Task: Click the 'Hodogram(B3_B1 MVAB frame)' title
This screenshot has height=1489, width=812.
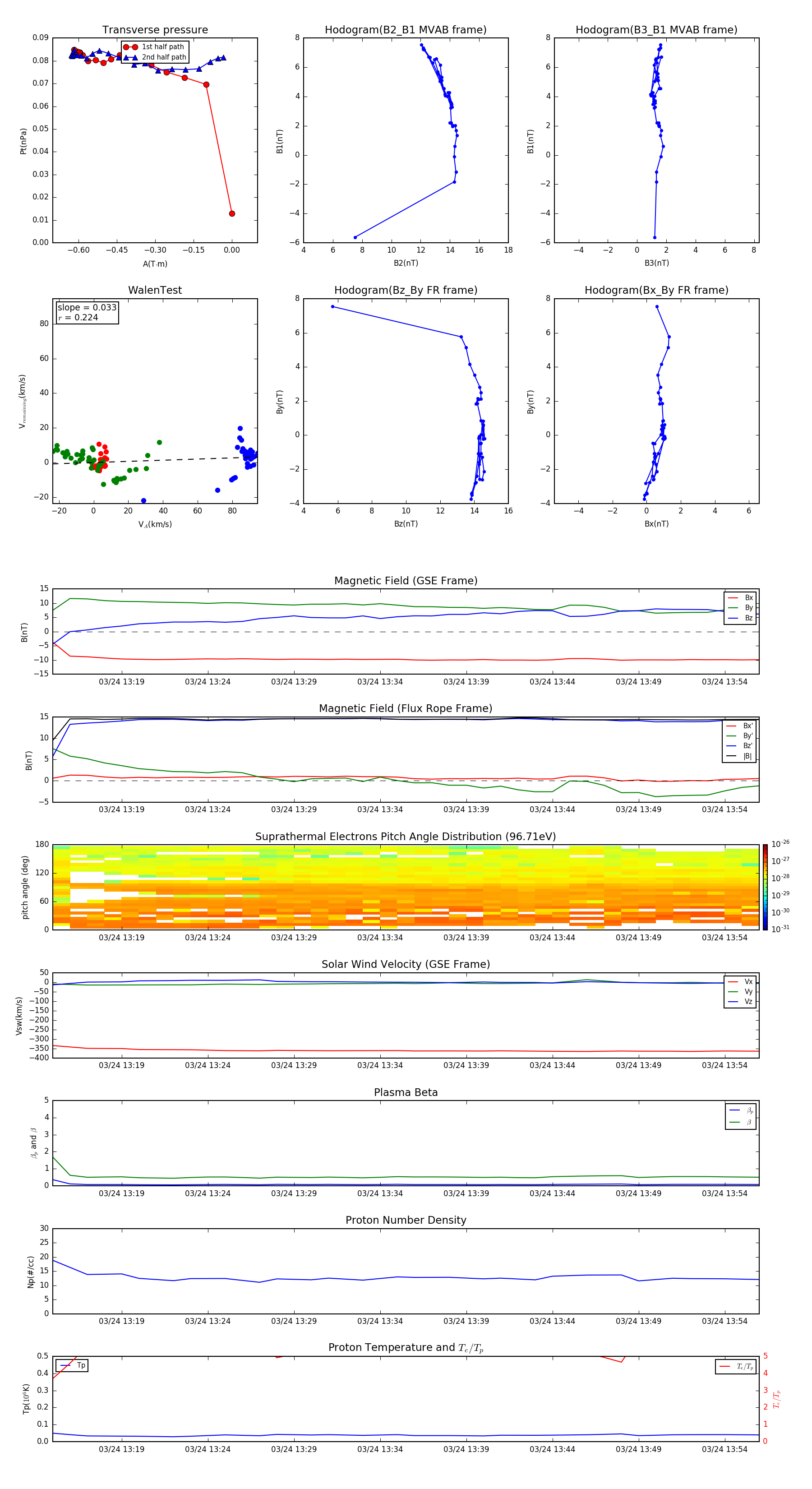Action: [656, 30]
